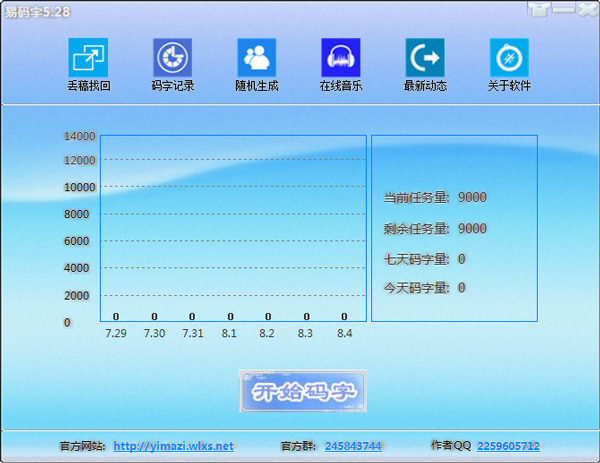The image size is (600, 463).
Task: Click the 8.4 date label on chart
Action: (x=344, y=333)
